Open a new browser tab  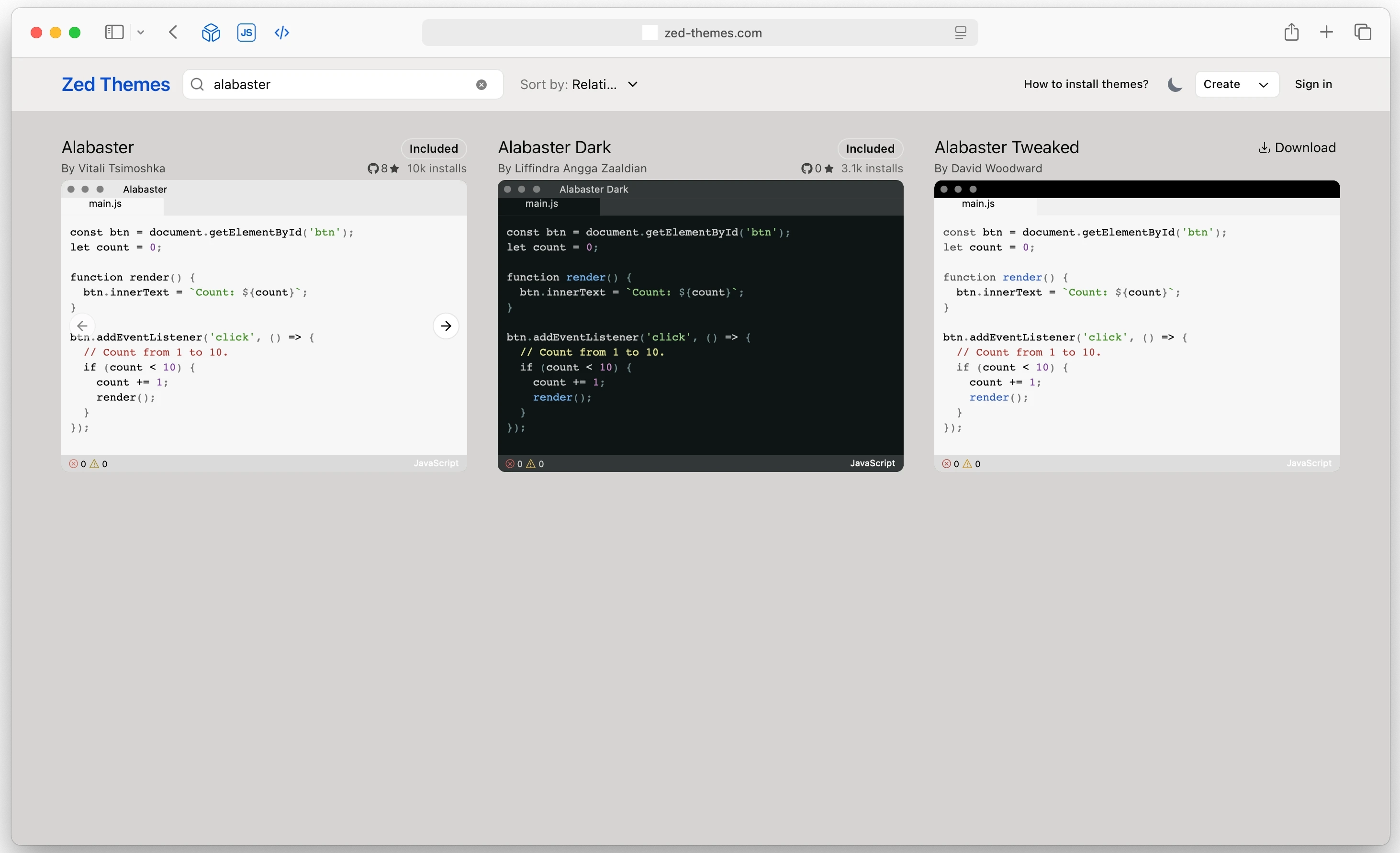click(1326, 33)
